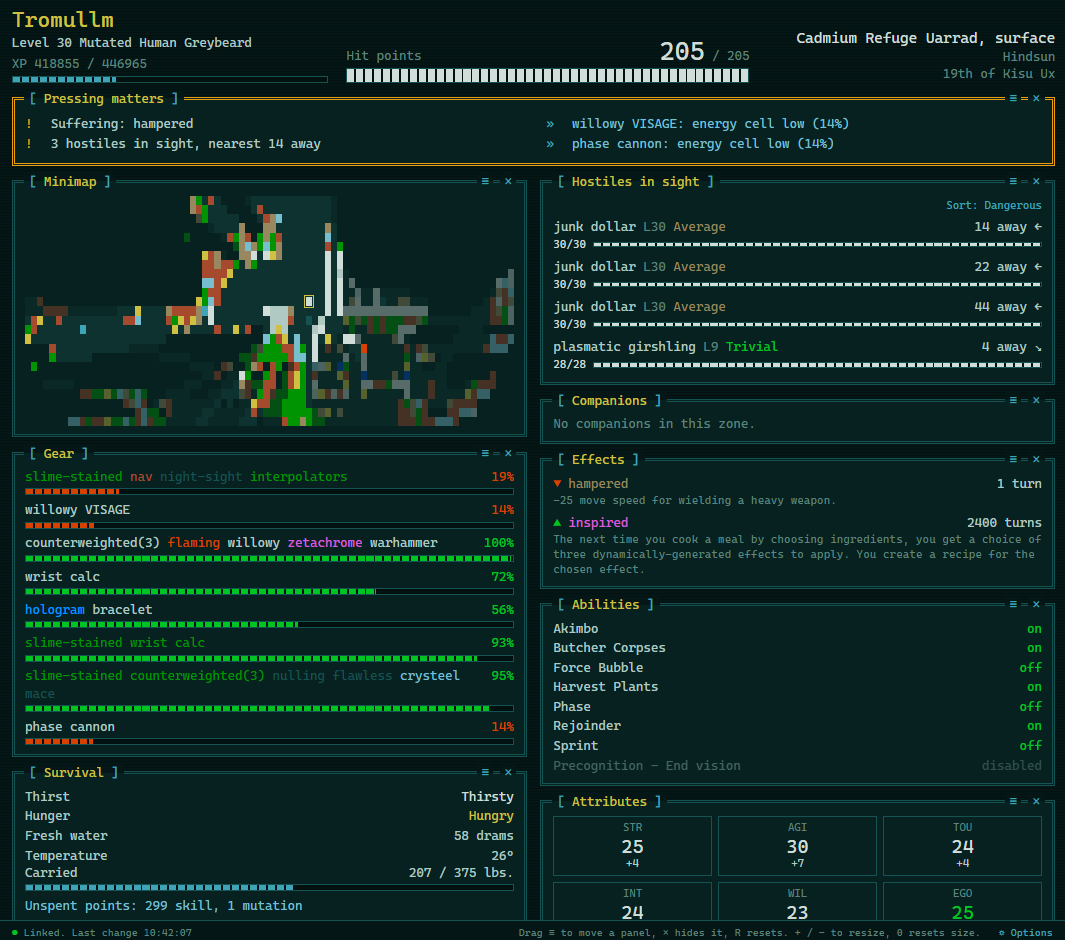1065x940 pixels.
Task: Click the direction arrow for junk dollar 22 away
Action: coord(1037,267)
